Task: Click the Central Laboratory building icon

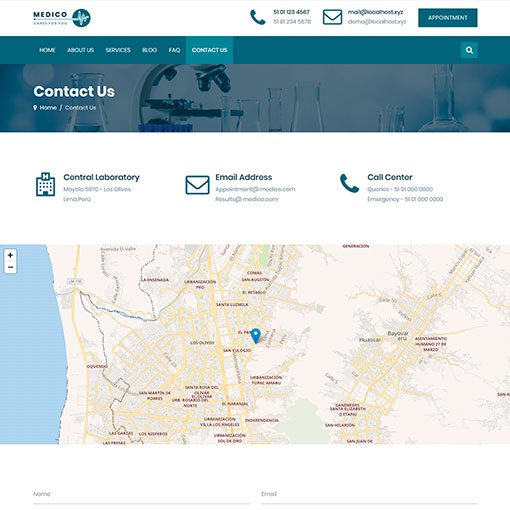Action: pos(45,184)
